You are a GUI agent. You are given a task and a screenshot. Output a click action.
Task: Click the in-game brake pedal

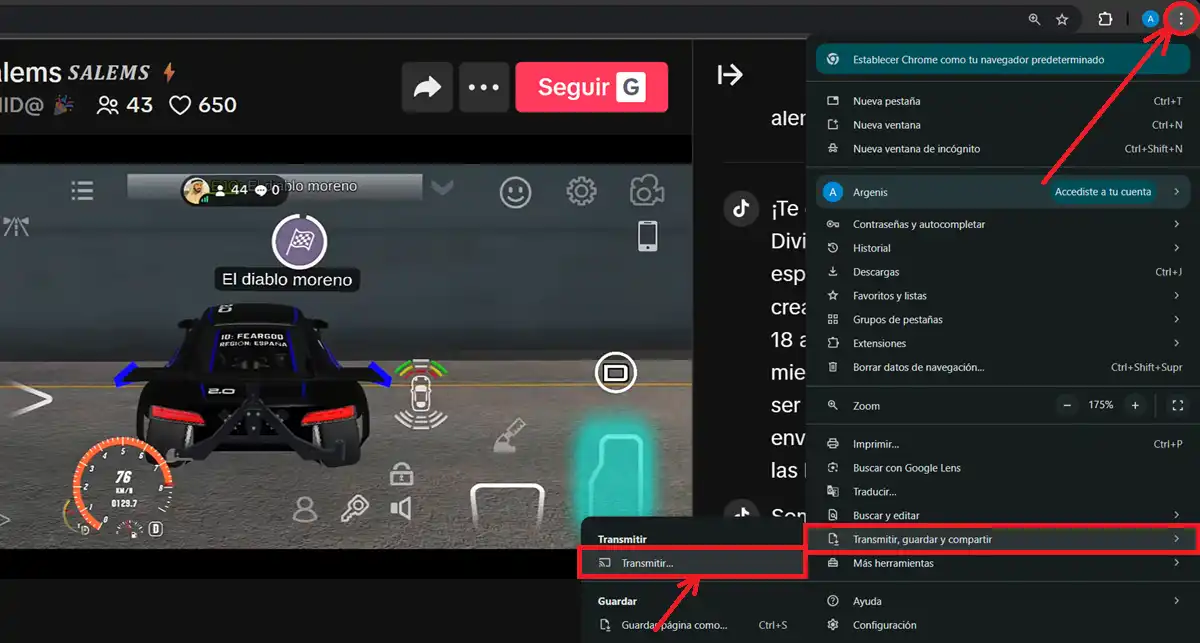pyautogui.click(x=507, y=505)
